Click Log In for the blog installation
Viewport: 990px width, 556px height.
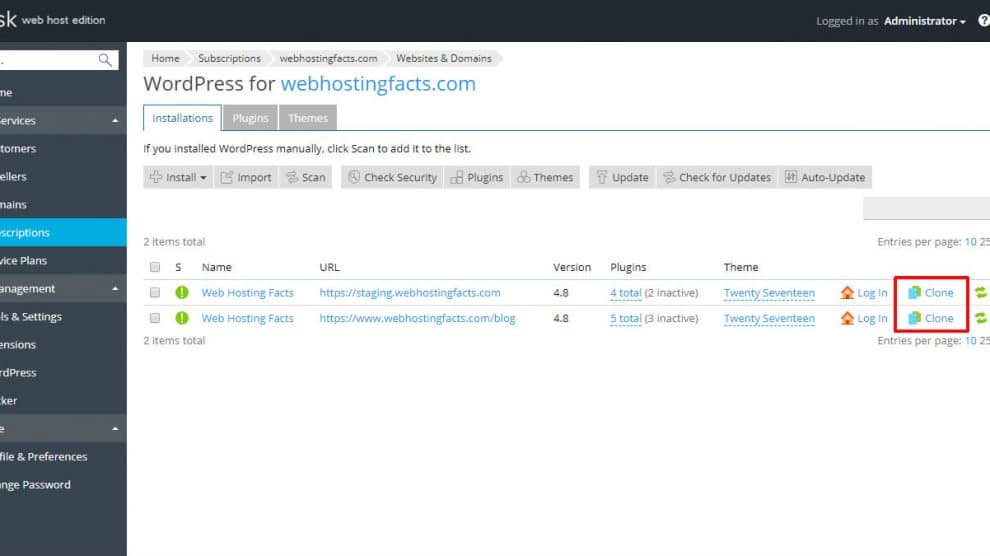(x=864, y=318)
